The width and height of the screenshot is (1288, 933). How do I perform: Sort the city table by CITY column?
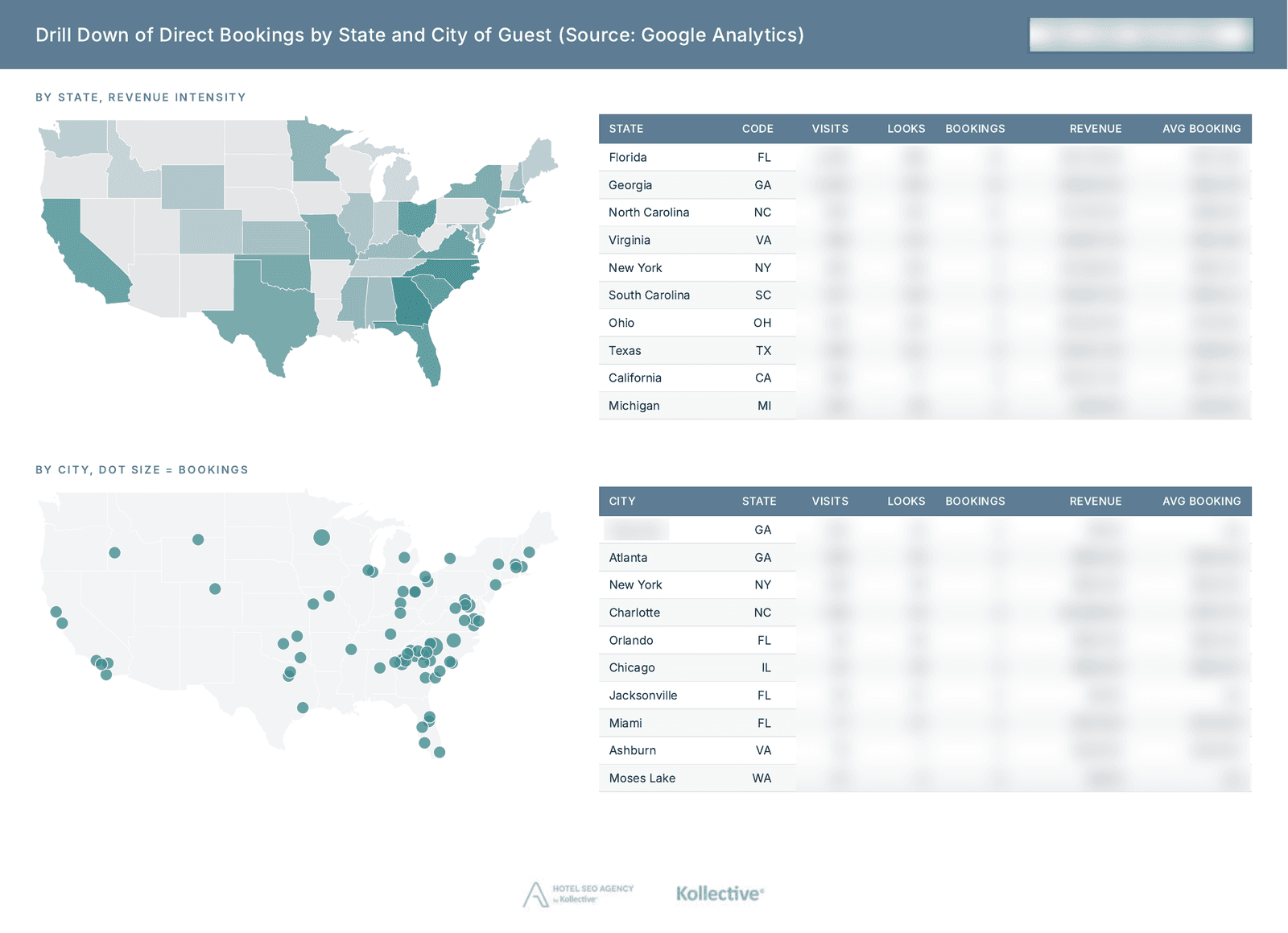(x=622, y=502)
